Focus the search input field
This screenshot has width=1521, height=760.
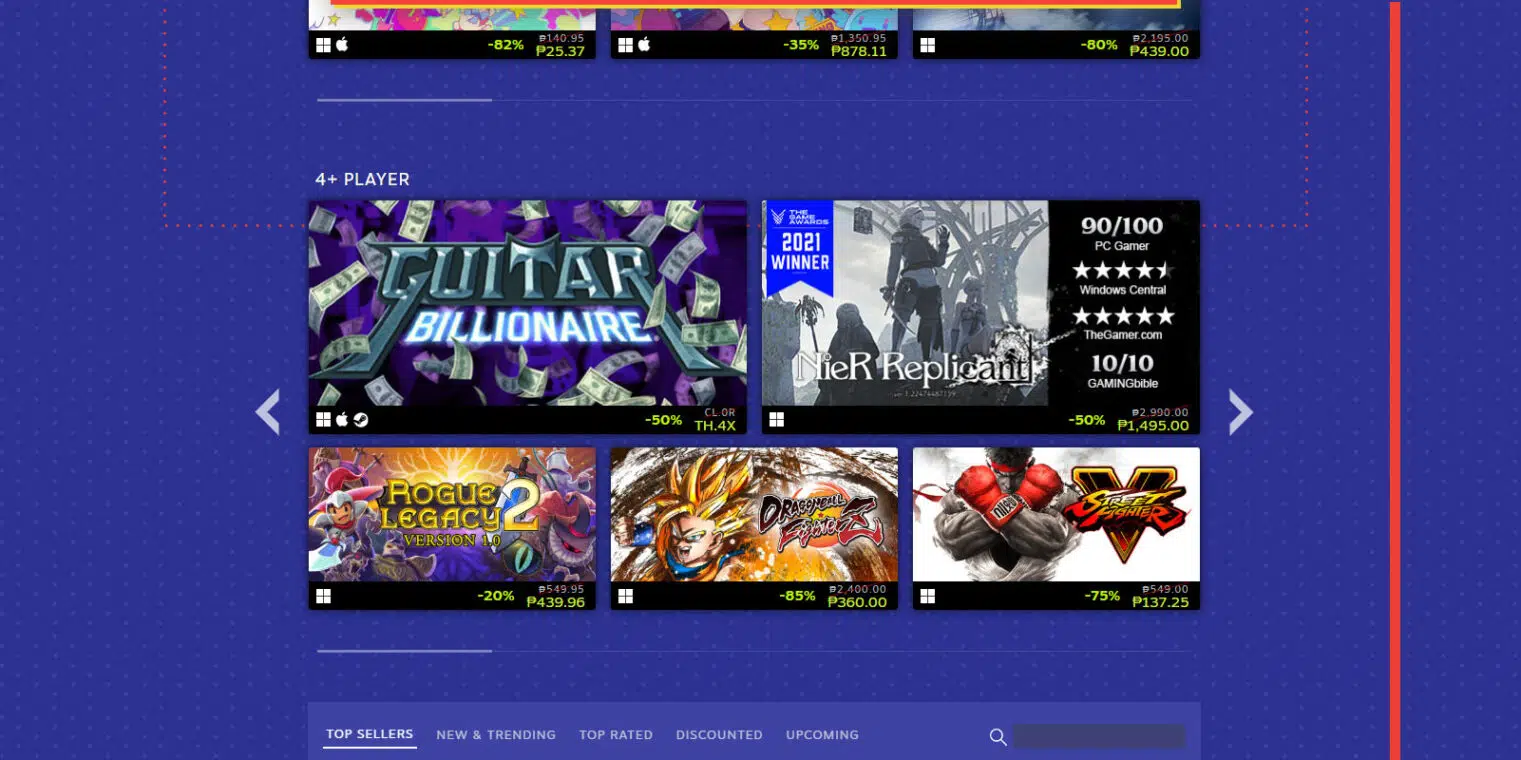pos(1099,737)
